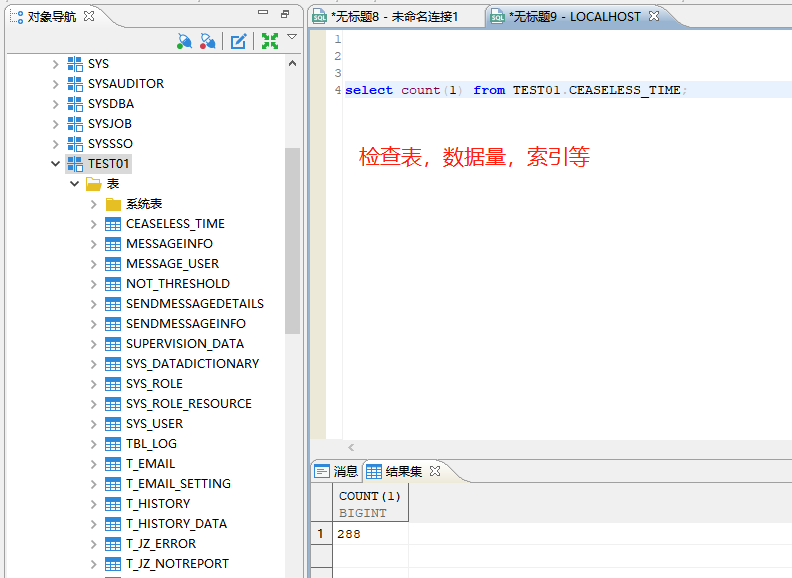This screenshot has width=792, height=578.
Task: Click the TBL_LOG table icon
Action: click(113, 444)
